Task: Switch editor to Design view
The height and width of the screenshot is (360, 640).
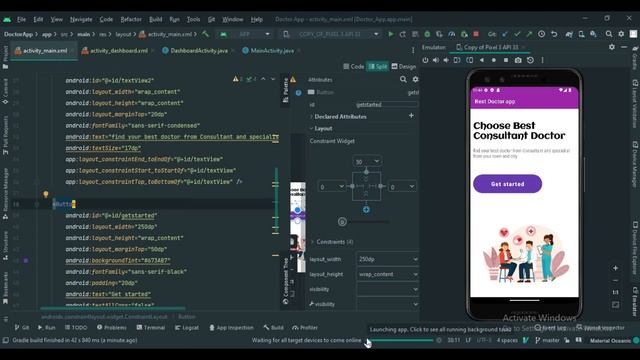Action: (x=403, y=67)
